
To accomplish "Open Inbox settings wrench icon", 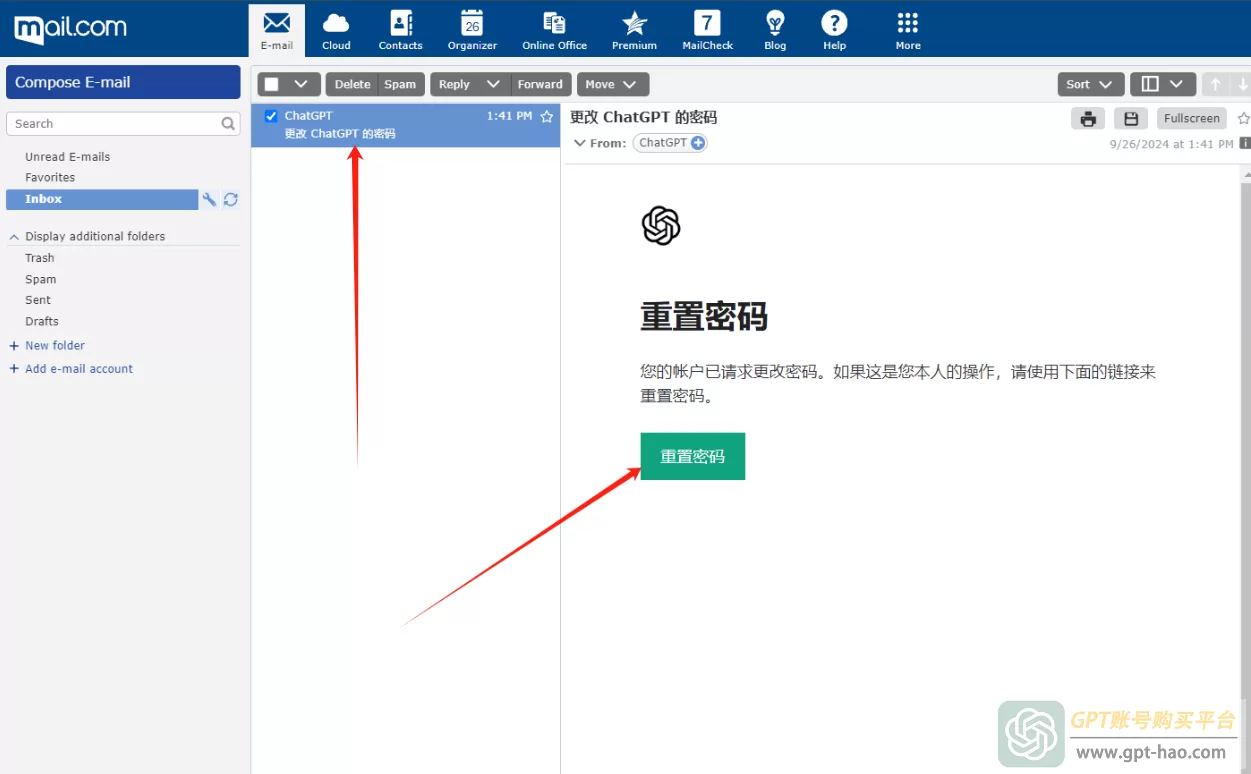I will point(209,200).
